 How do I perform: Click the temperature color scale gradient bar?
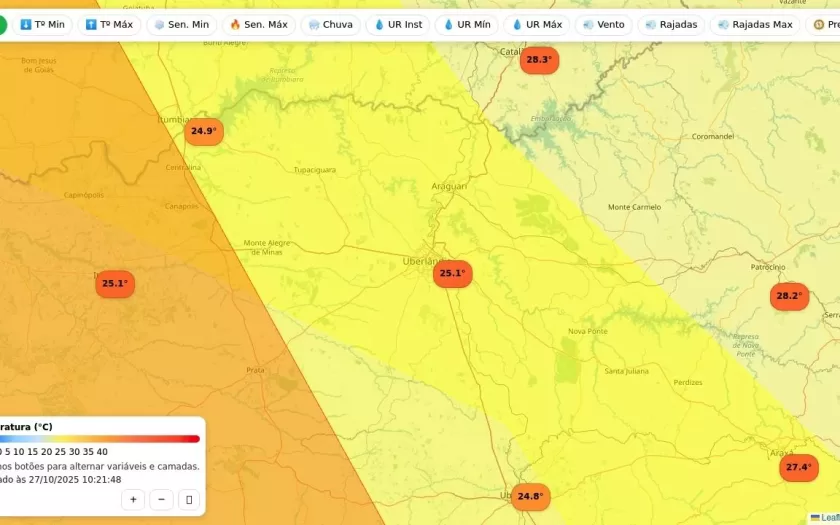pos(100,439)
